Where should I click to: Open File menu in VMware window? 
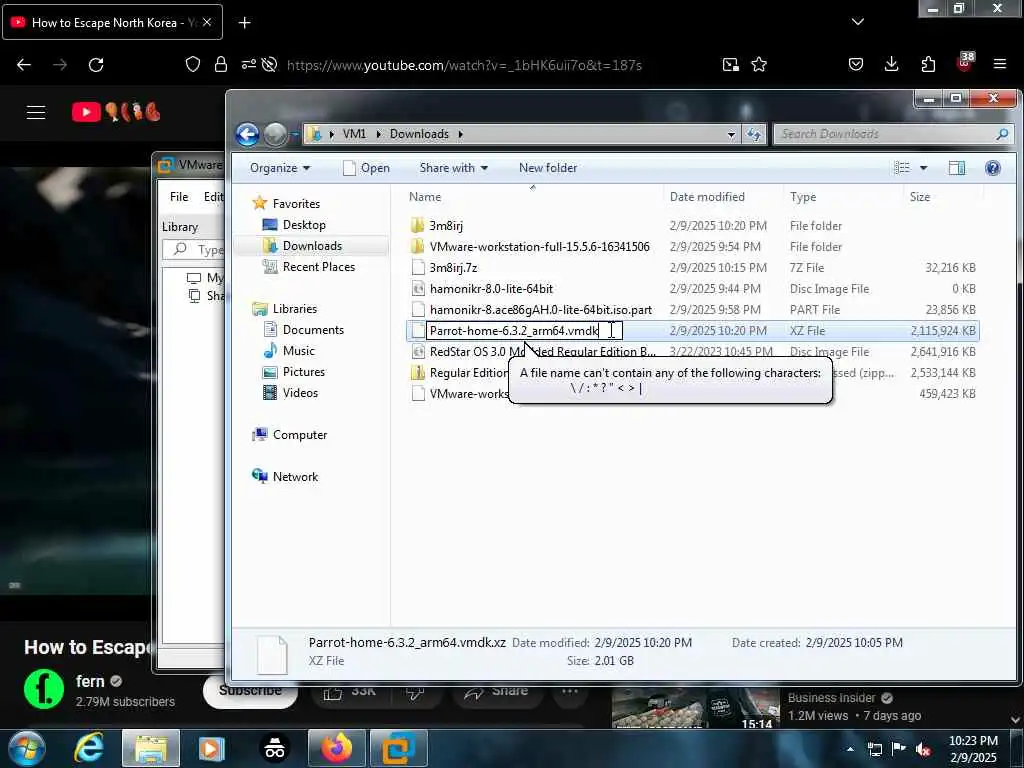(x=179, y=197)
